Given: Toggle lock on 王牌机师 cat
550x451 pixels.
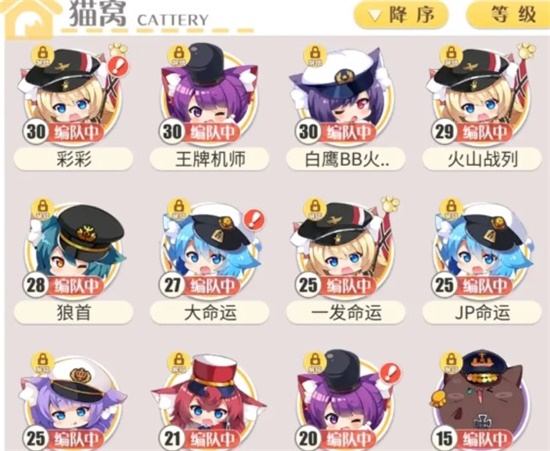Looking at the screenshot, I should point(178,55).
